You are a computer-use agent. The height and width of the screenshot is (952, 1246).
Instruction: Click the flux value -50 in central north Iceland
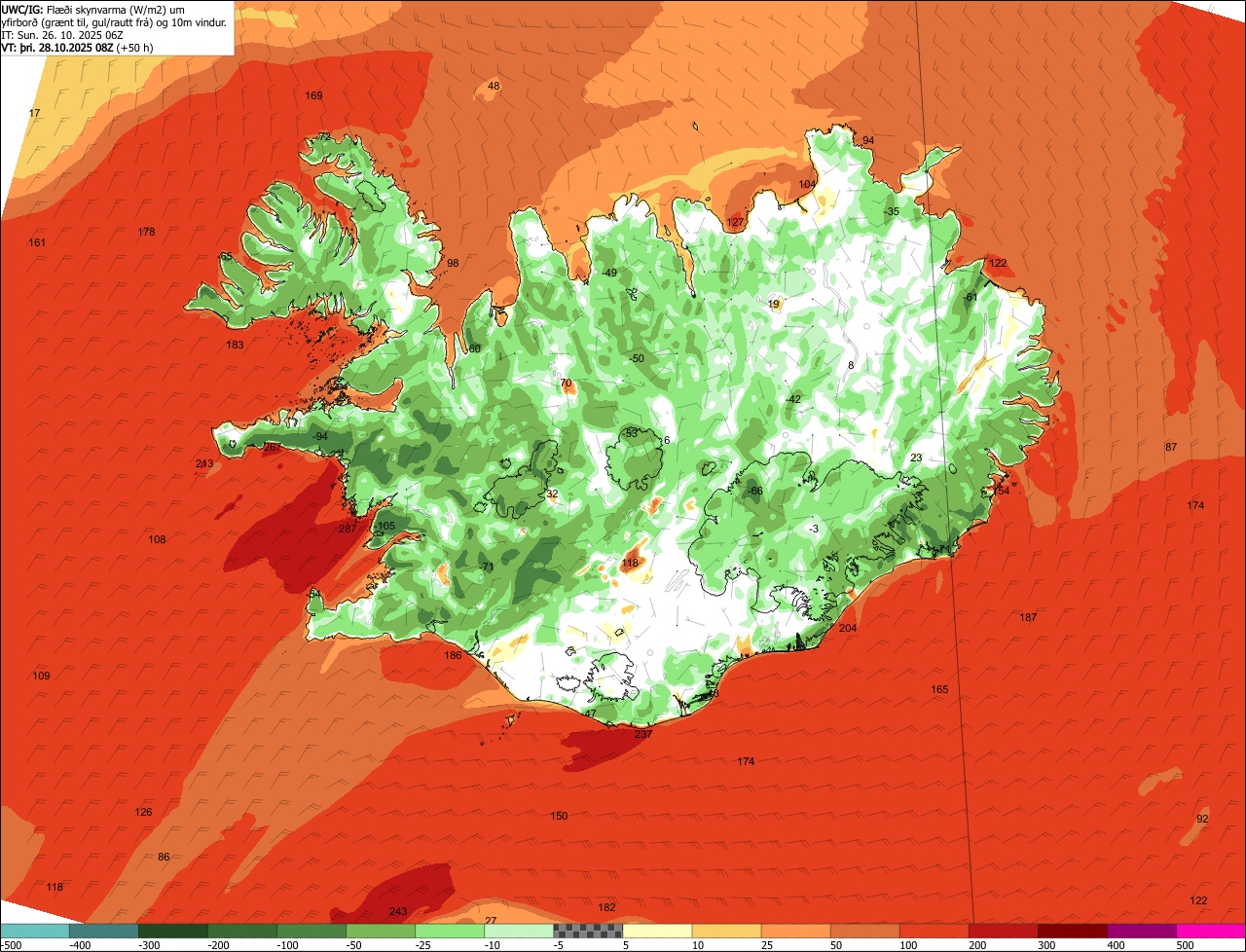coord(636,358)
